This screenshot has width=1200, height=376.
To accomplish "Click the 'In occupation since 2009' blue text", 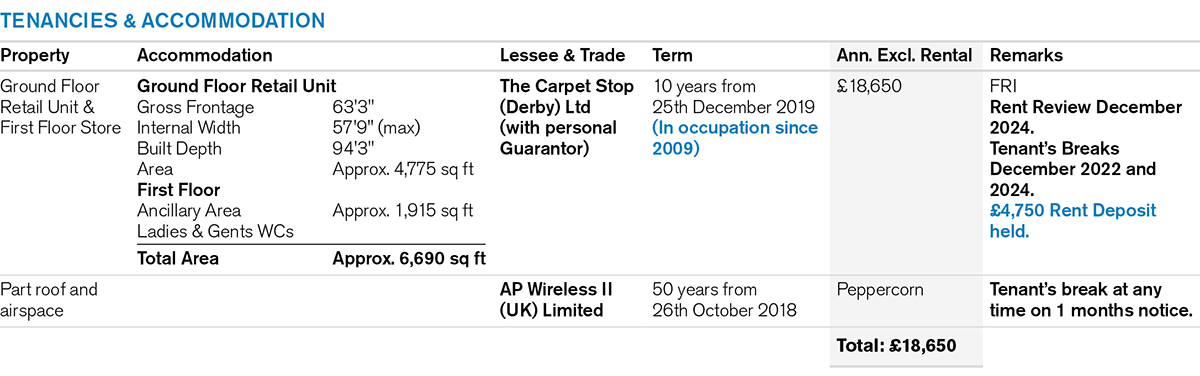I will coord(735,138).
